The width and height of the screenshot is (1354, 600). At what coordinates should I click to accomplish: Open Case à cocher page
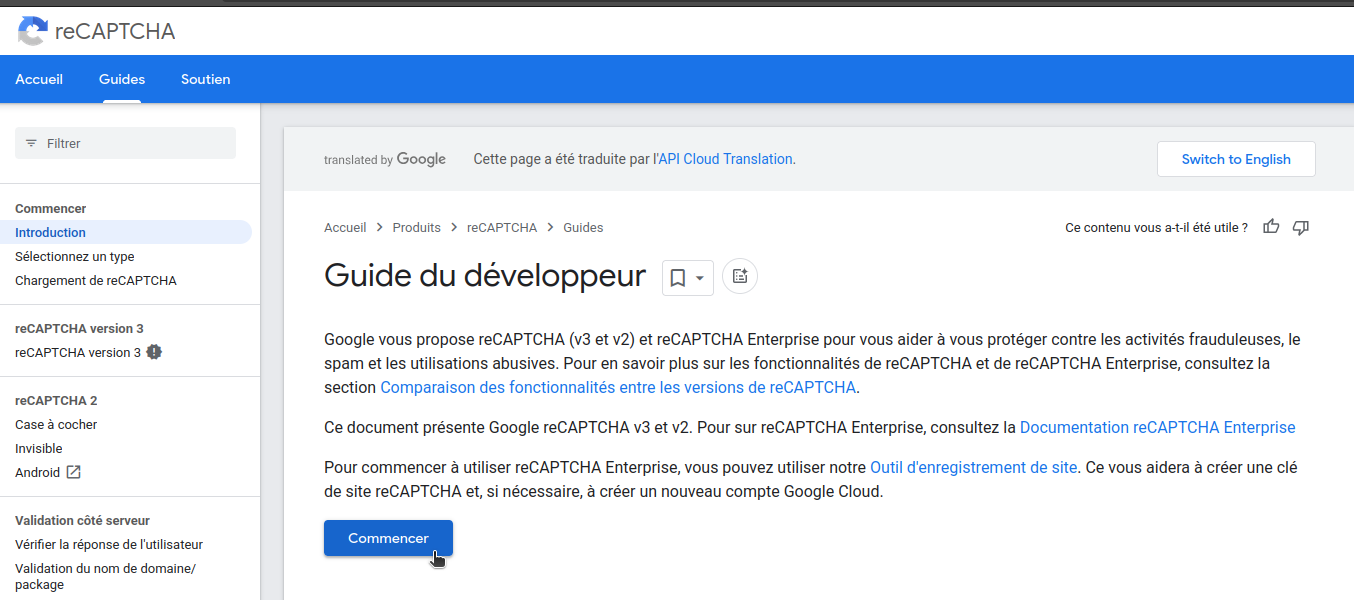[x=56, y=424]
